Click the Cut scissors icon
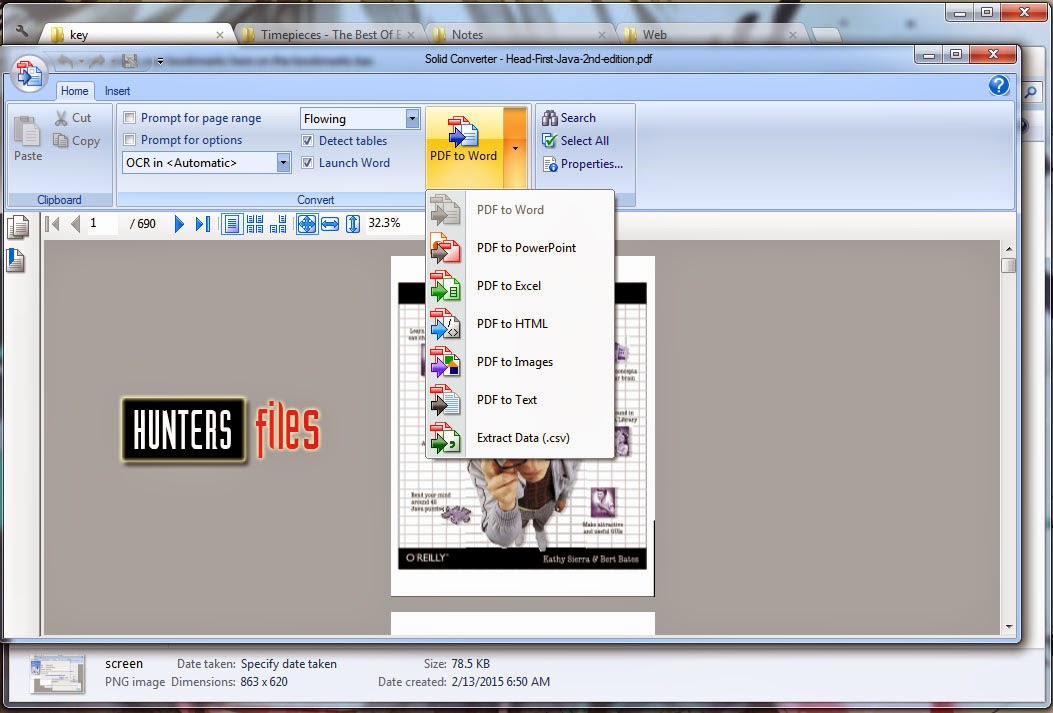This screenshot has width=1053, height=713. click(61, 118)
